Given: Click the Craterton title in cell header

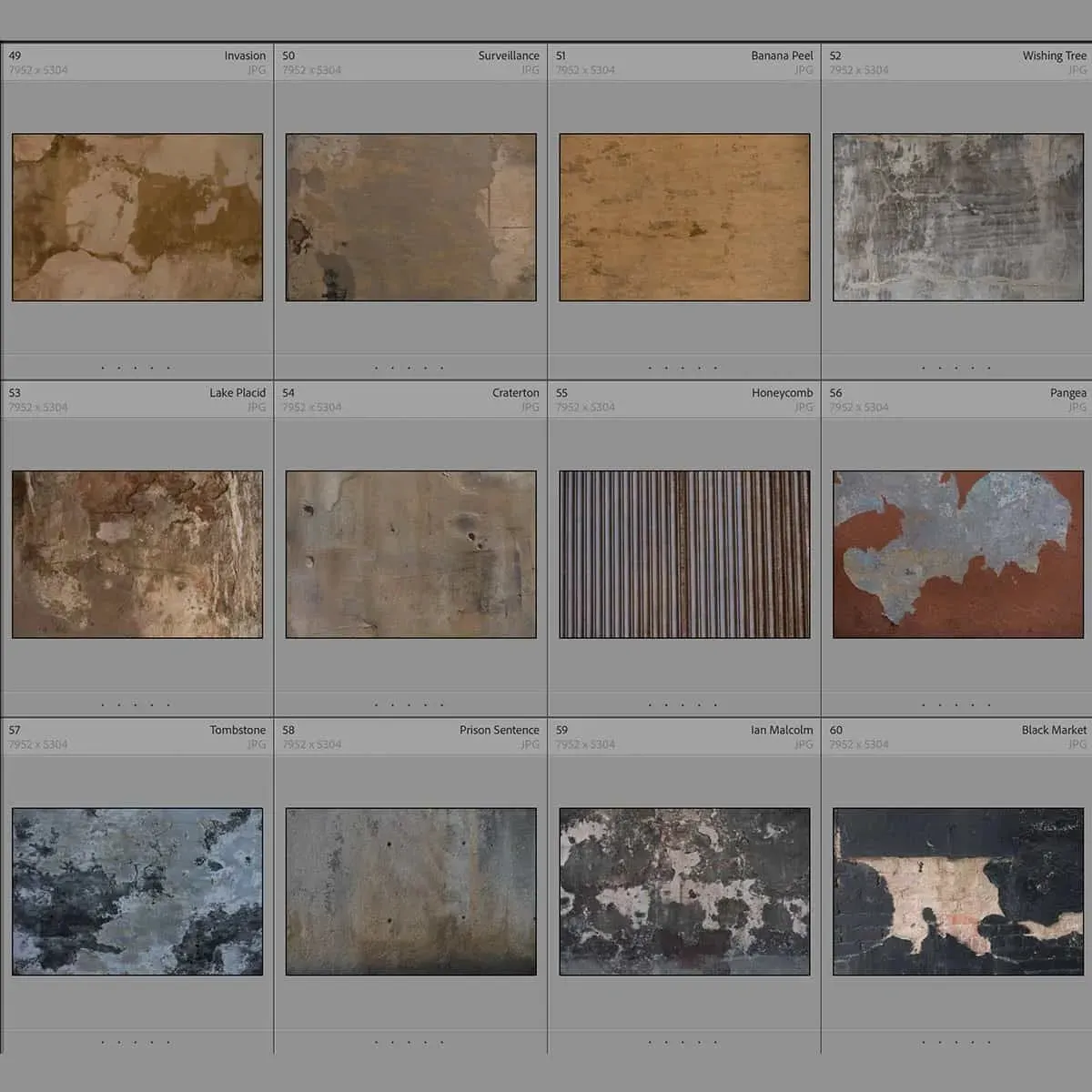Looking at the screenshot, I should 515,393.
